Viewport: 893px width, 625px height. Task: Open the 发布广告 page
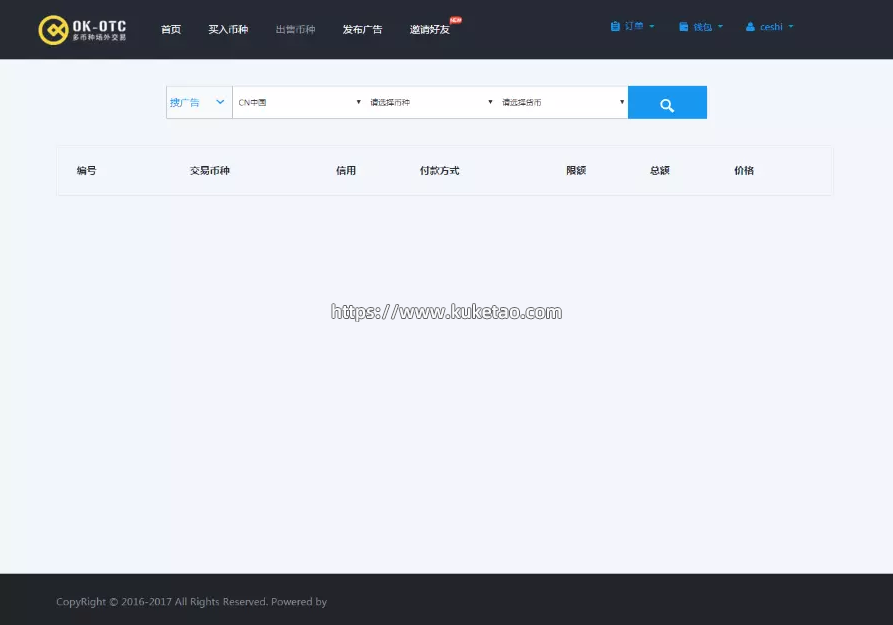(362, 30)
